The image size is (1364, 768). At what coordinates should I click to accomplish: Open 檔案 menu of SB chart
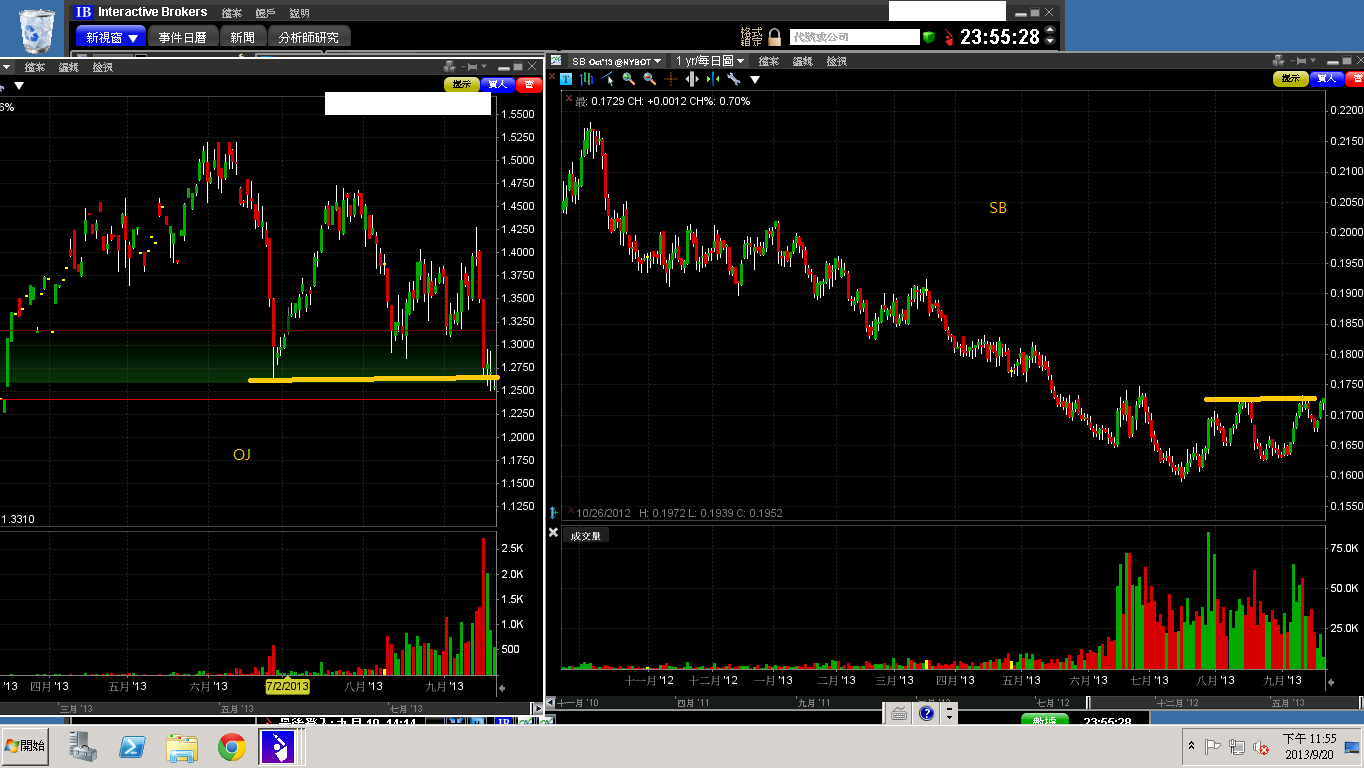769,61
